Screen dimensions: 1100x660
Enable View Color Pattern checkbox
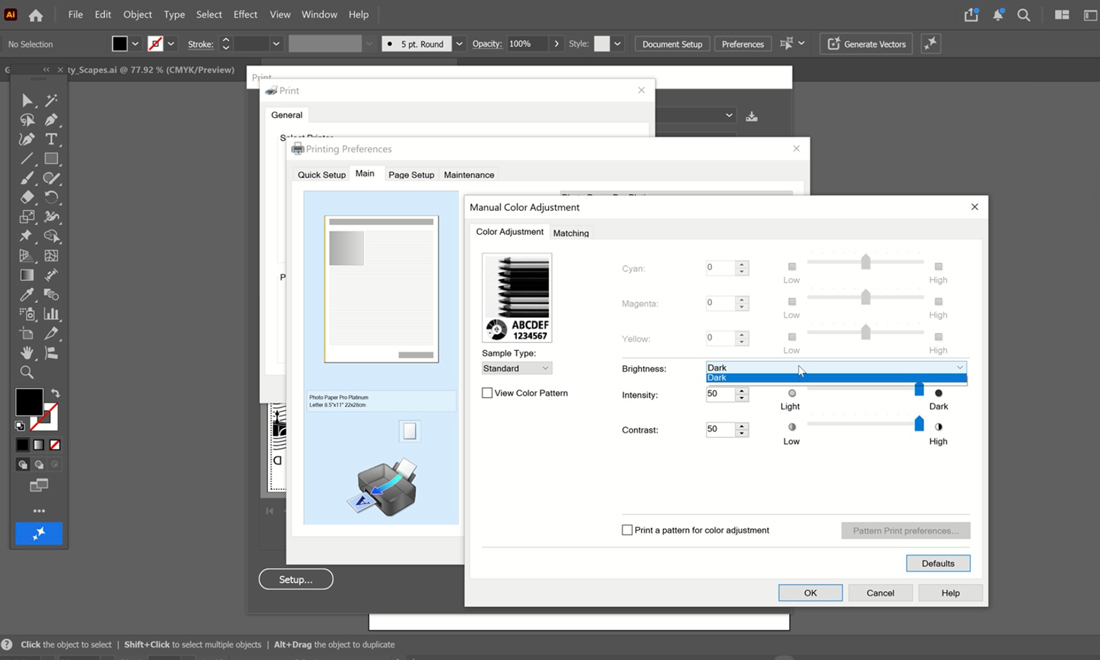(x=487, y=393)
